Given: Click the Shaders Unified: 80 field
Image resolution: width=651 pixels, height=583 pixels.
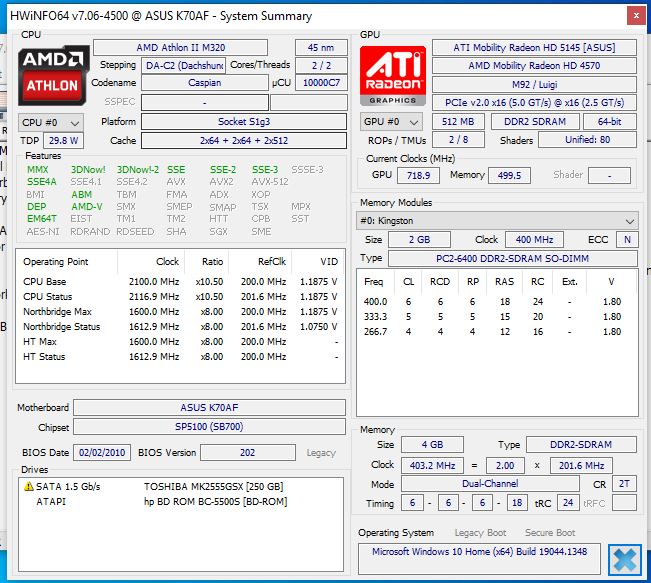Looking at the screenshot, I should tap(587, 140).
